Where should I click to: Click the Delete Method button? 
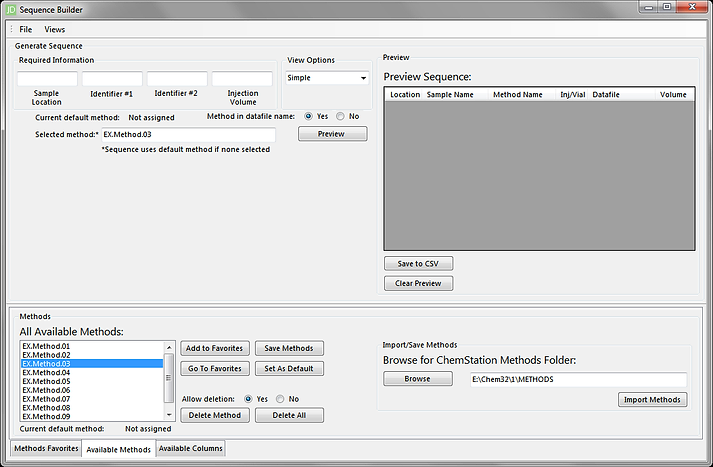[x=215, y=415]
